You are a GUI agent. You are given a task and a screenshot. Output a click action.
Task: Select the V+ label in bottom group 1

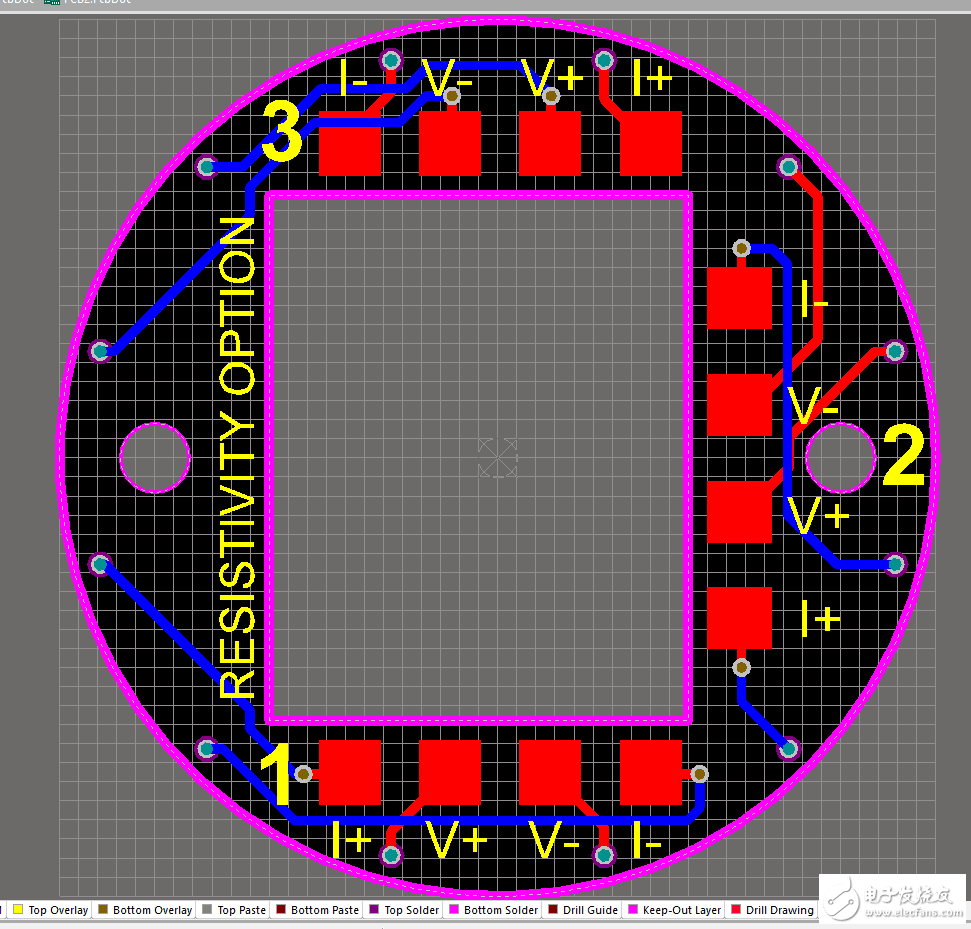(456, 839)
